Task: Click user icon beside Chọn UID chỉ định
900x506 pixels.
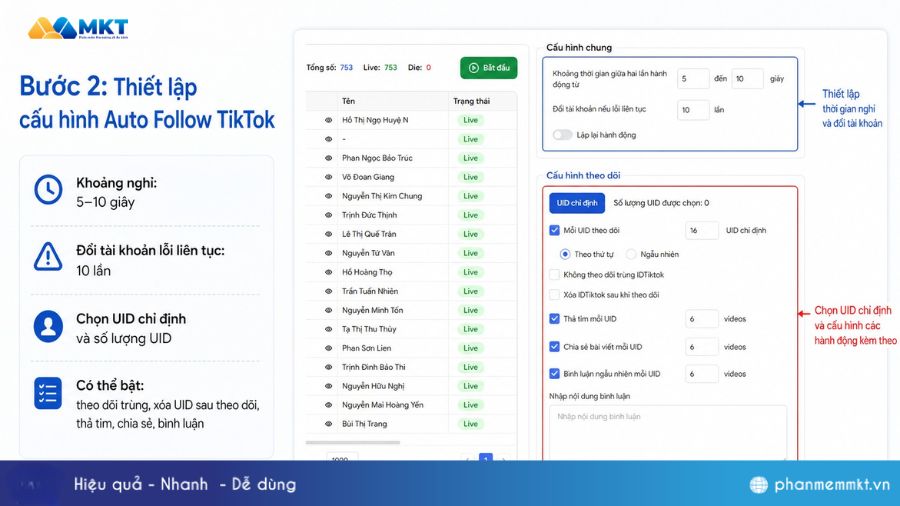Action: coord(48,326)
